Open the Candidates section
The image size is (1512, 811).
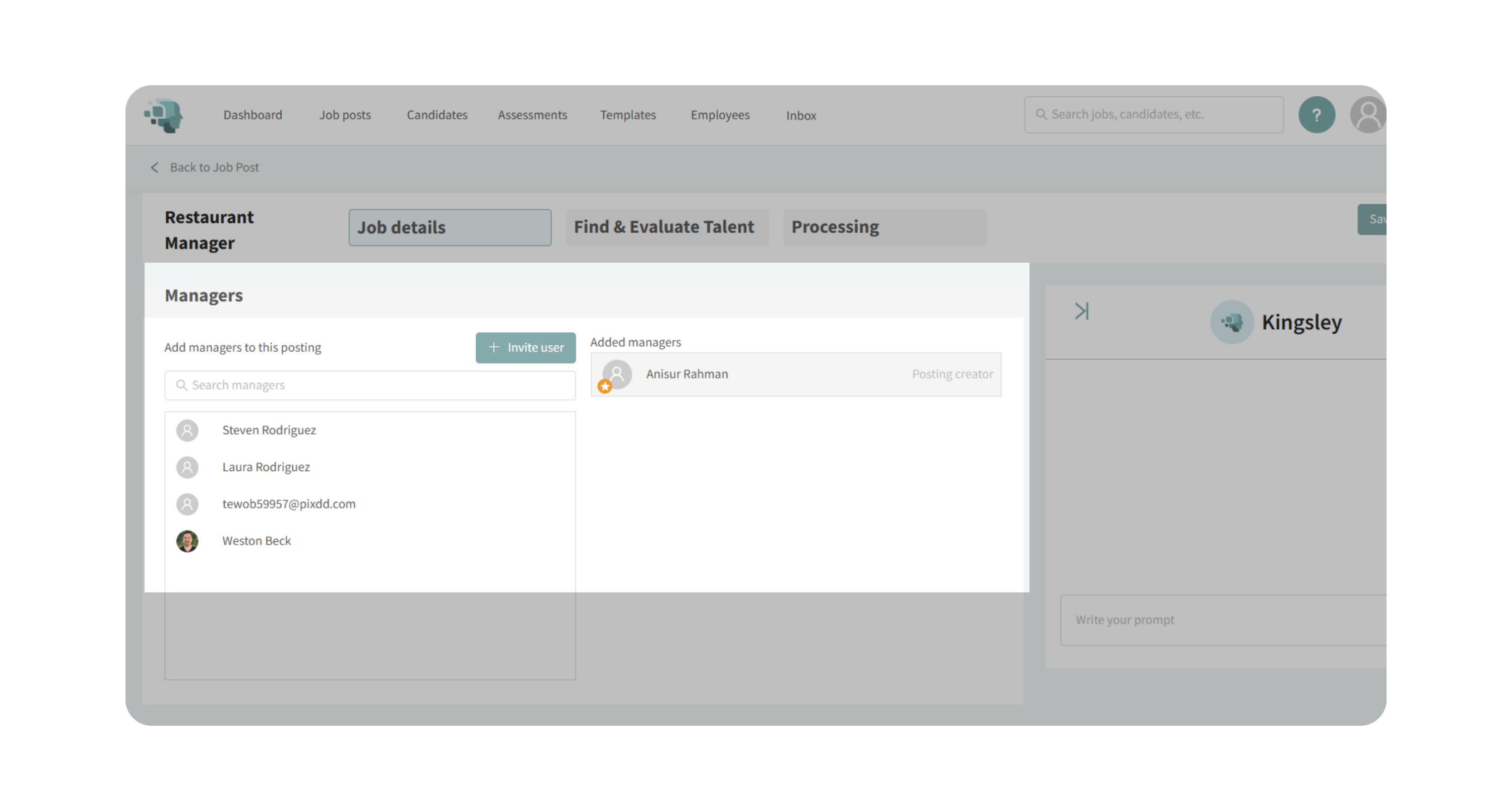tap(436, 115)
